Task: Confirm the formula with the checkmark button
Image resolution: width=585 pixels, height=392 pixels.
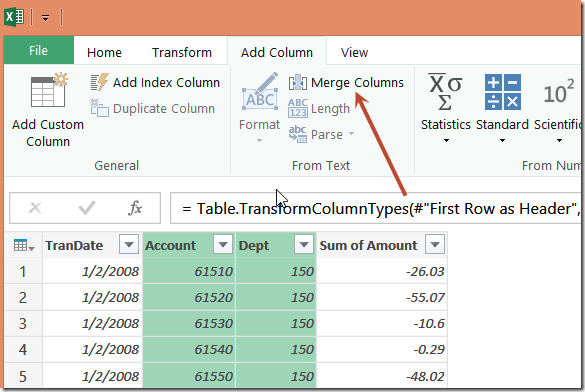Action: (87, 208)
